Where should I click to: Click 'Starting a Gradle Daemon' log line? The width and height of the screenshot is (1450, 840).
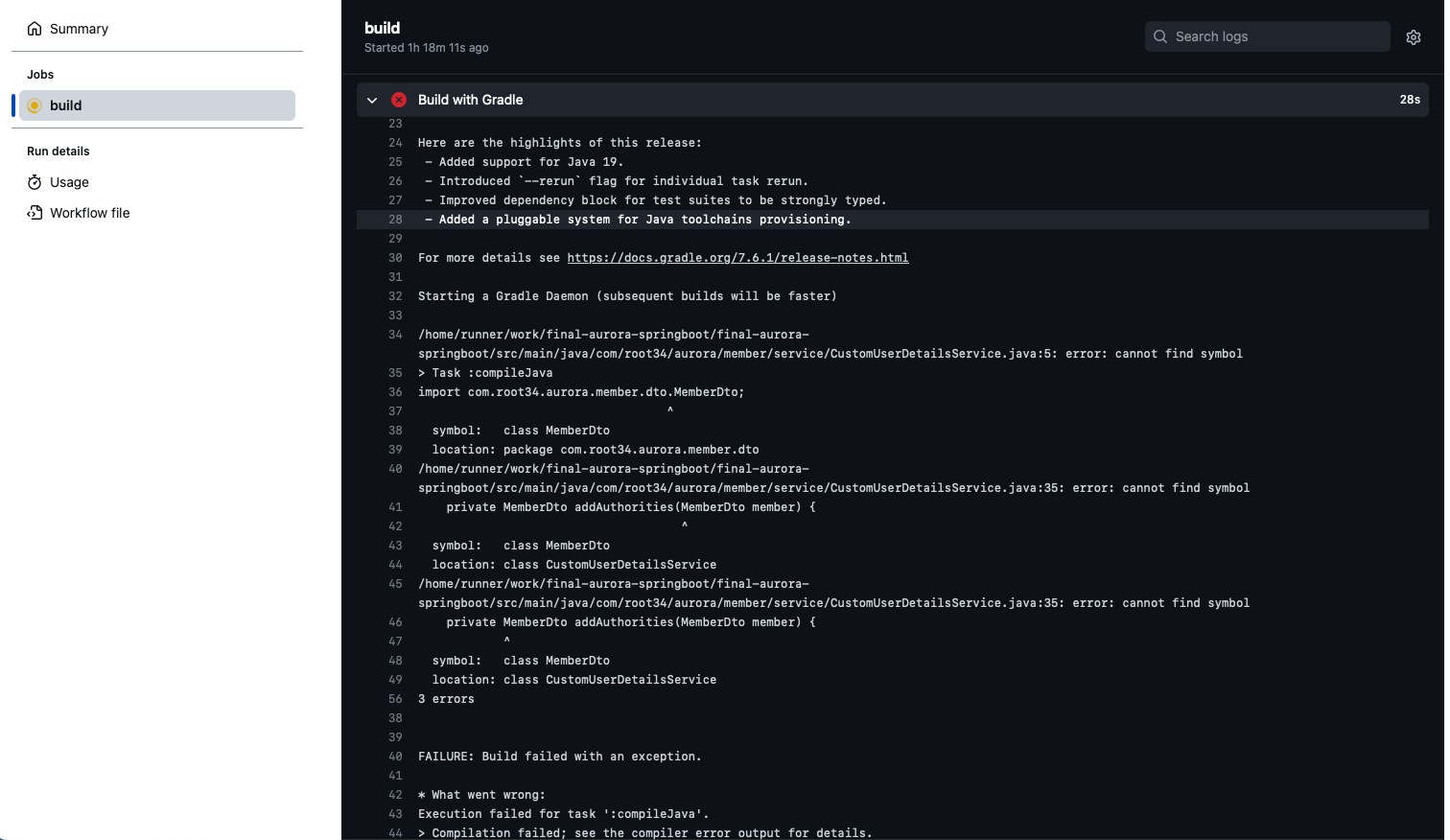tap(627, 296)
